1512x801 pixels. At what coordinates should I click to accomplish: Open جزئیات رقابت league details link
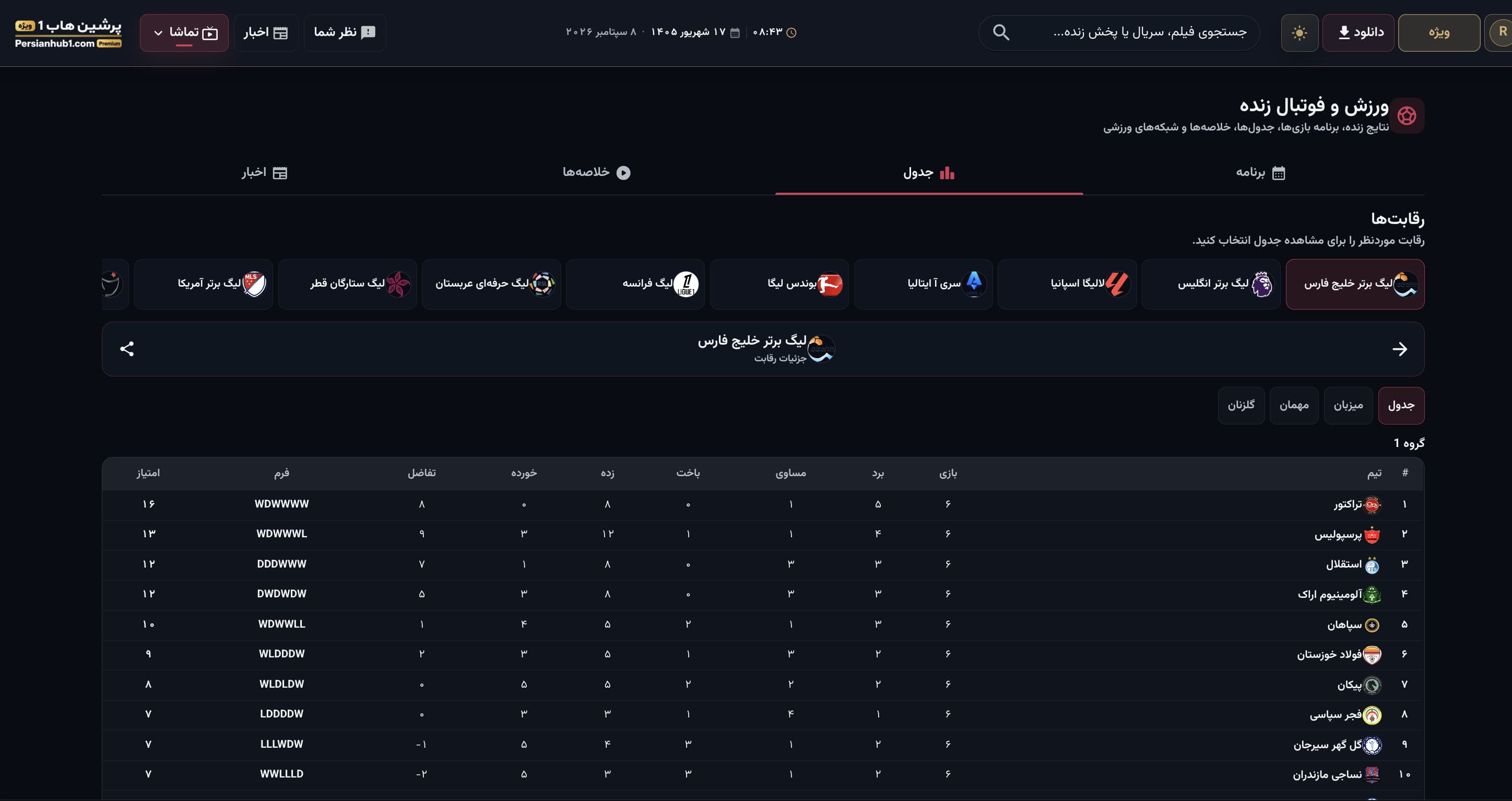point(780,358)
